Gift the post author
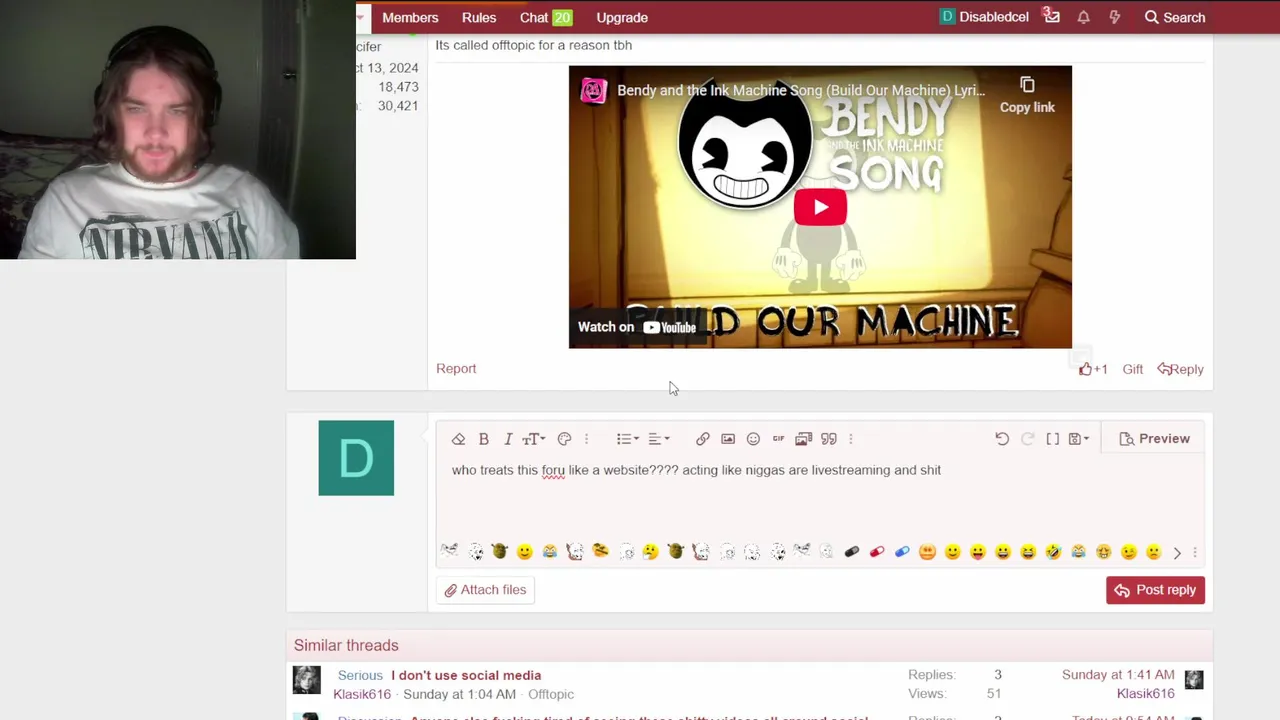This screenshot has width=1280, height=720. [x=1132, y=369]
